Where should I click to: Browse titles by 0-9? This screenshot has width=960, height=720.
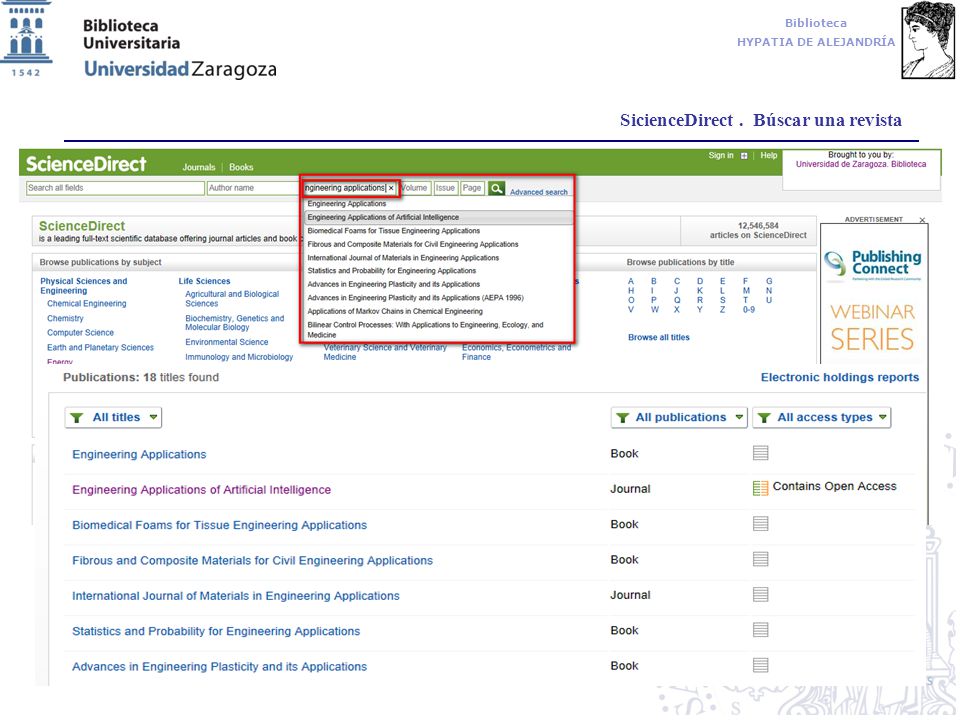coord(748,310)
